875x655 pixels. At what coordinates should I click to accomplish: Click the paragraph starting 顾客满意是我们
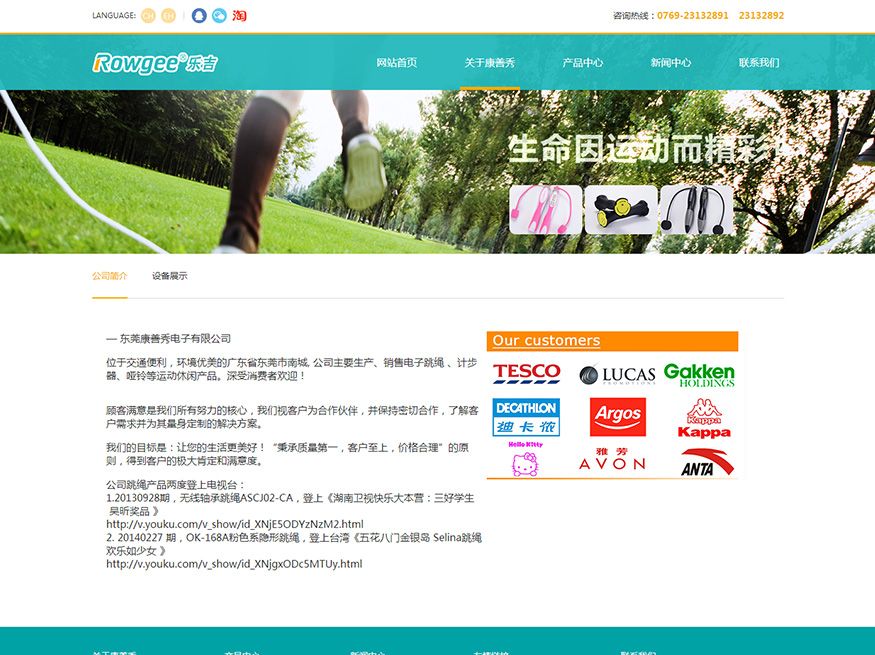(x=292, y=417)
